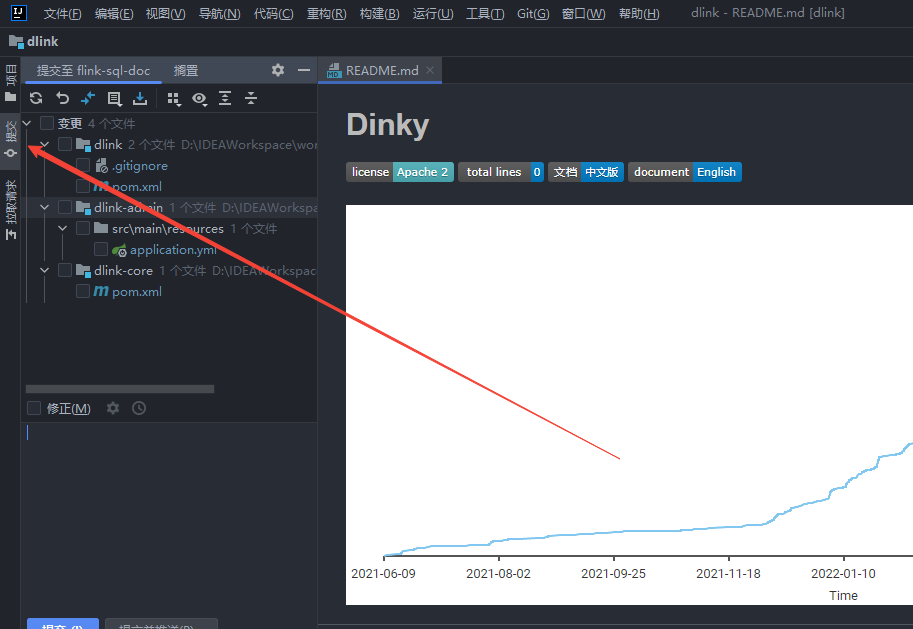Viewport: 913px width, 629px height.
Task: Click the collapse all icon
Action: tap(251, 98)
